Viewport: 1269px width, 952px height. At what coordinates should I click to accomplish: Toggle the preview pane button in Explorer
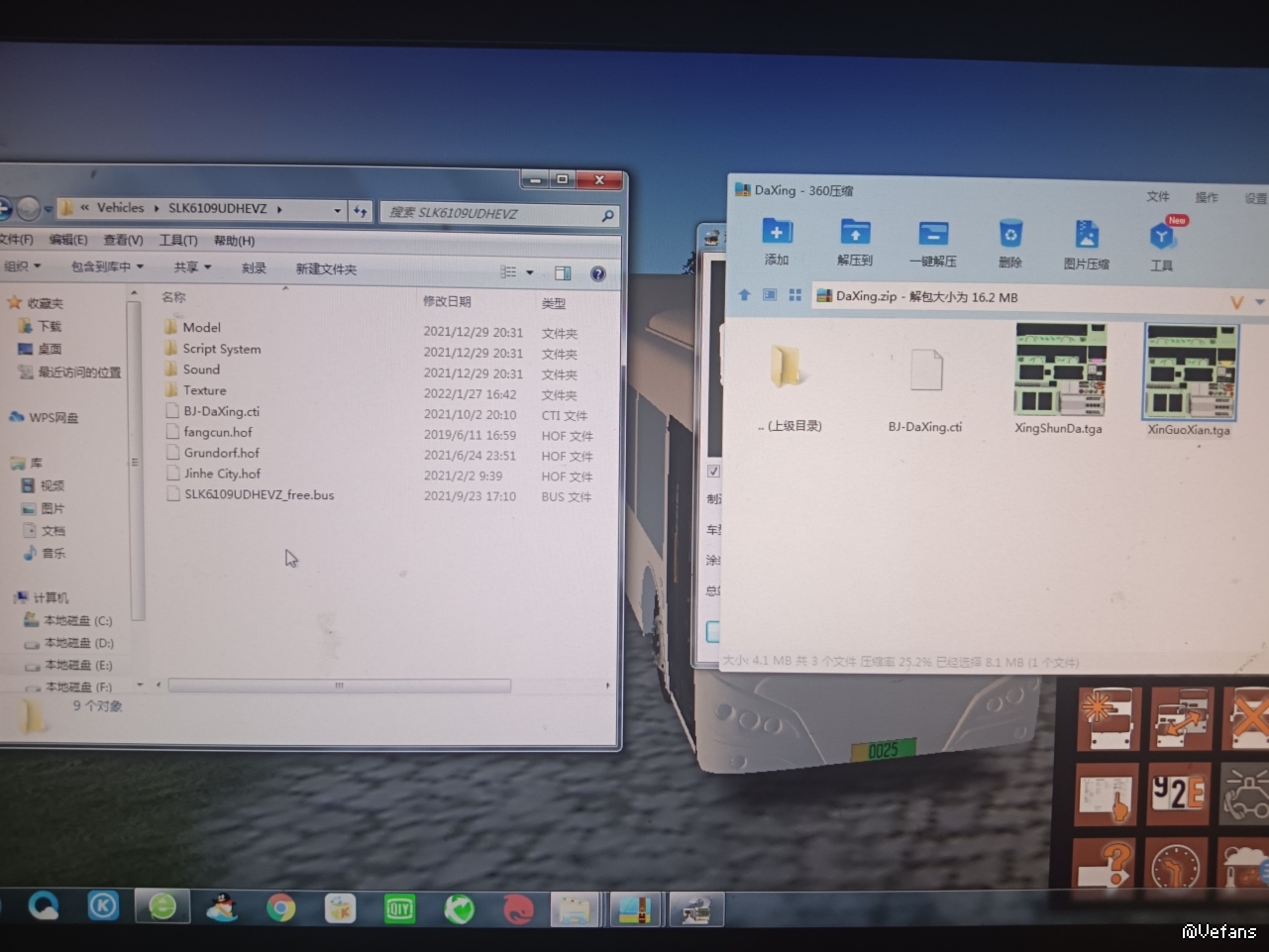[x=563, y=273]
